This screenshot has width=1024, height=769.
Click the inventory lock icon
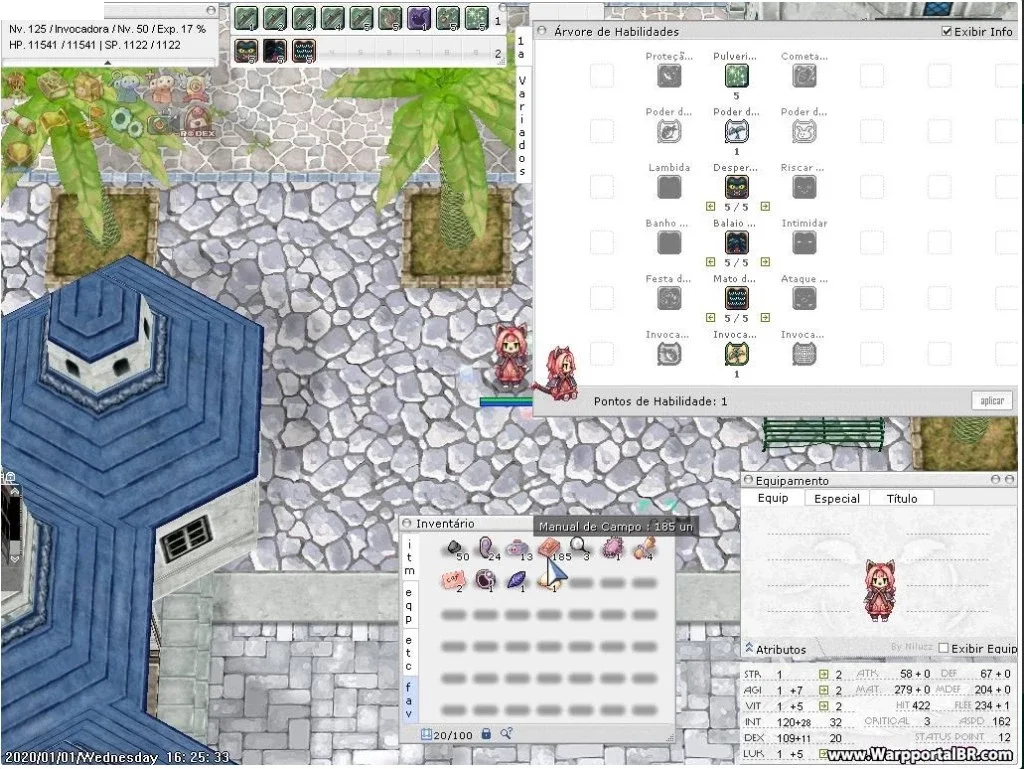click(x=486, y=734)
